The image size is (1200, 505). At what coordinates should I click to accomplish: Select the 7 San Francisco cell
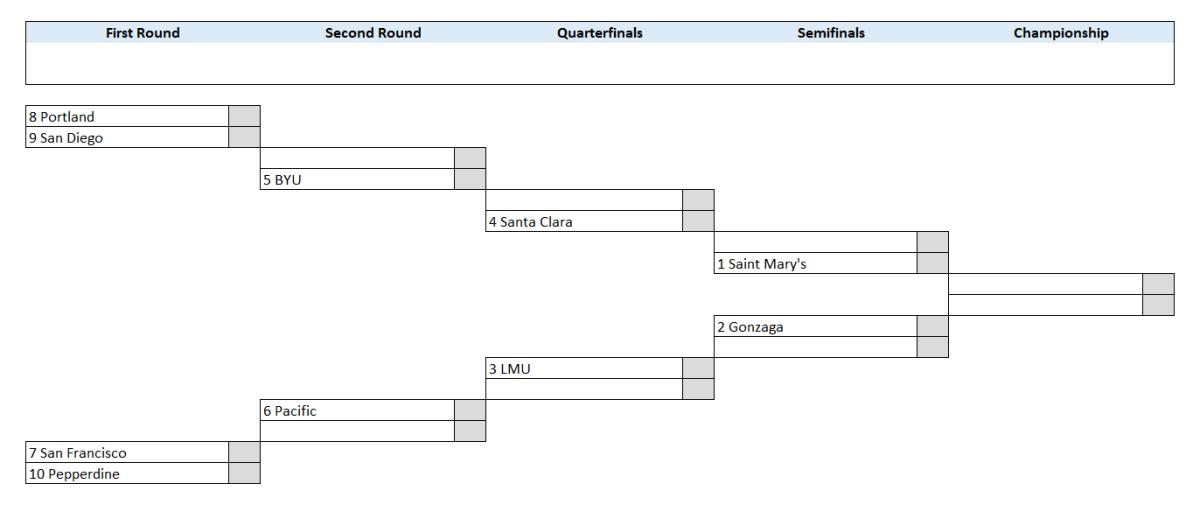[x=127, y=452]
